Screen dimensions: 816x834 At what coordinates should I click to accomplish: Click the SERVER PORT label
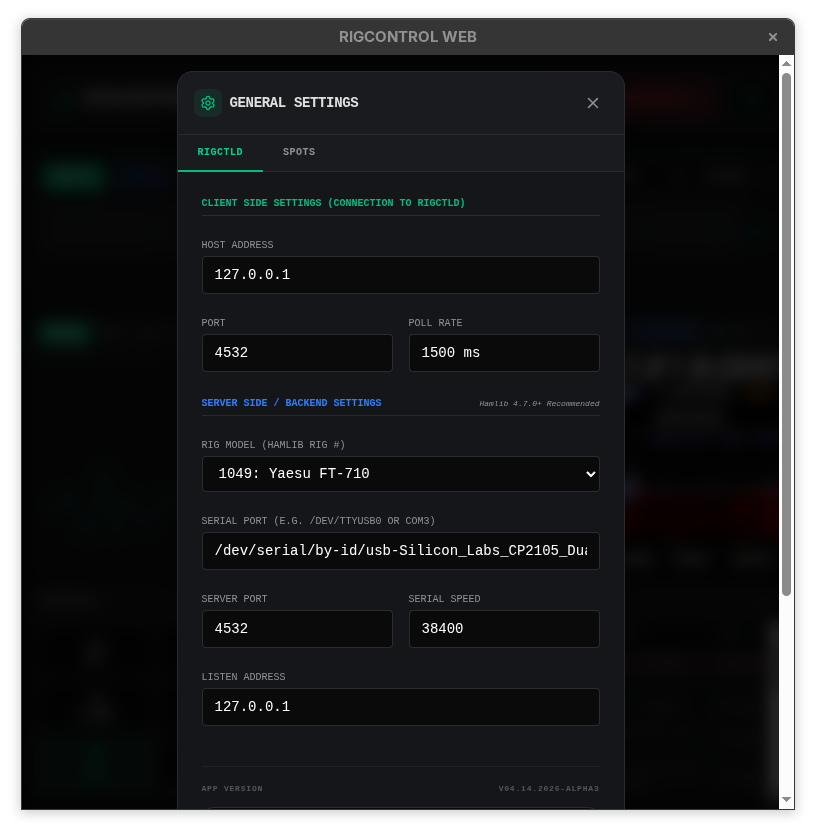pos(235,599)
